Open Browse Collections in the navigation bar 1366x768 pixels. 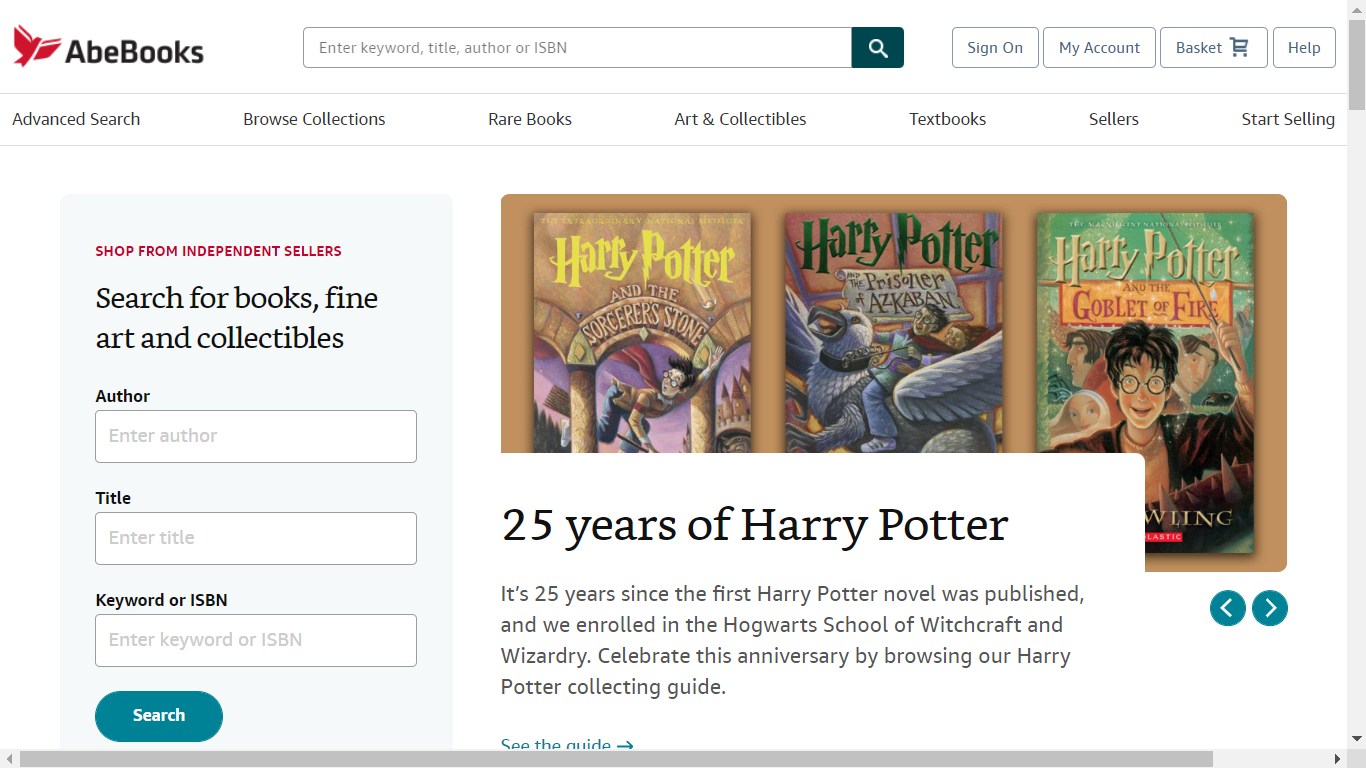pos(314,119)
